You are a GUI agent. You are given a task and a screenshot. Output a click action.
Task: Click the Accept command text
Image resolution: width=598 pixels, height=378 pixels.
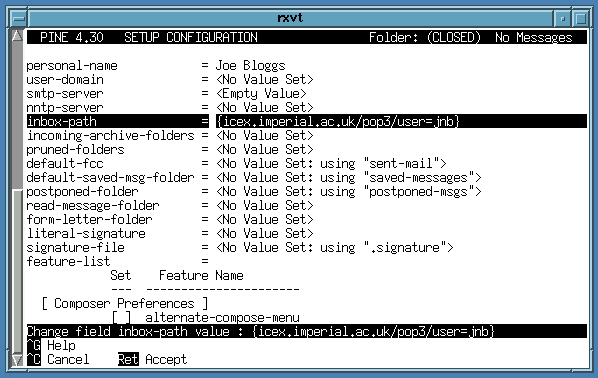coord(166,360)
